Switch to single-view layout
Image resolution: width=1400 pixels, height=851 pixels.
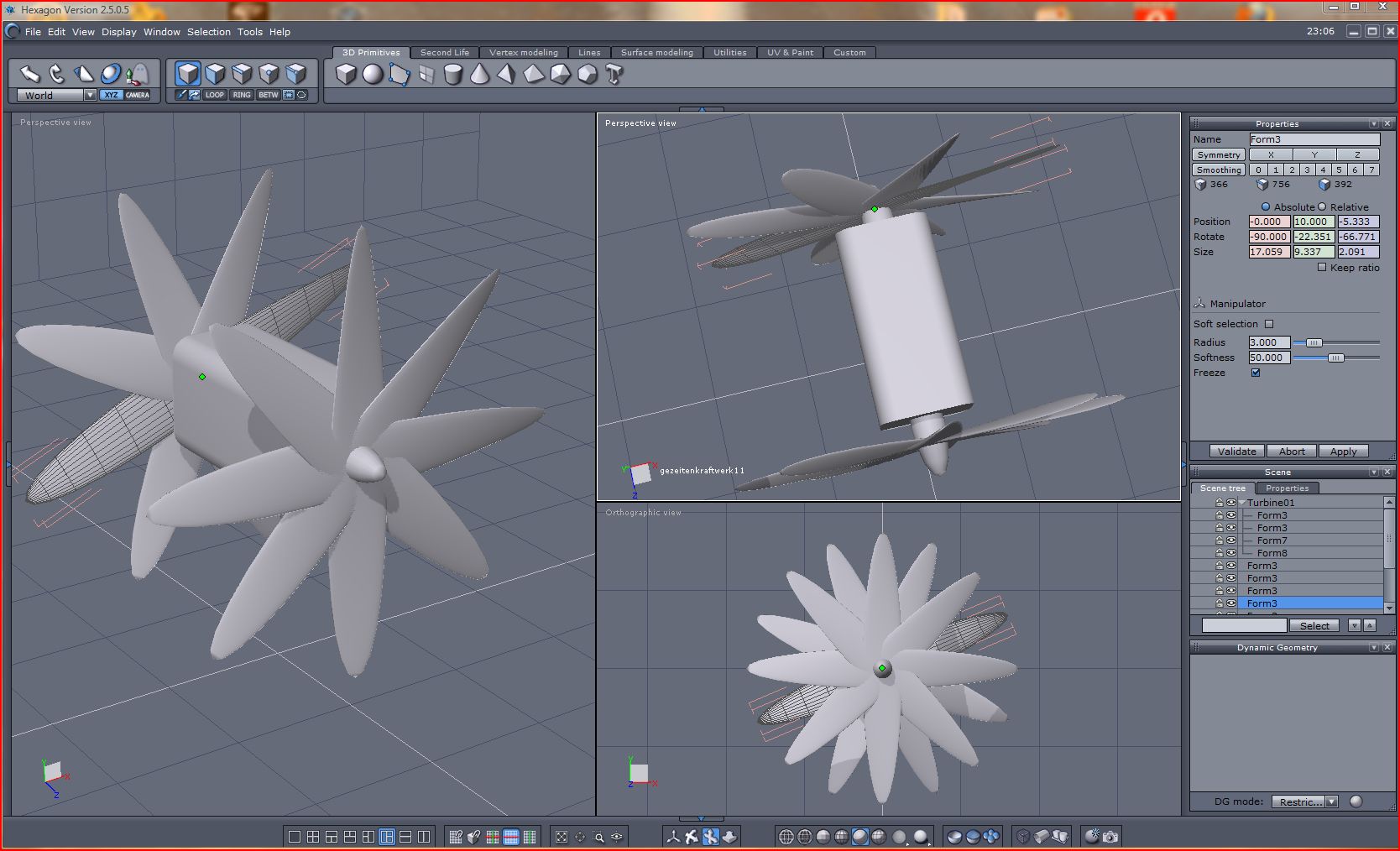295,837
